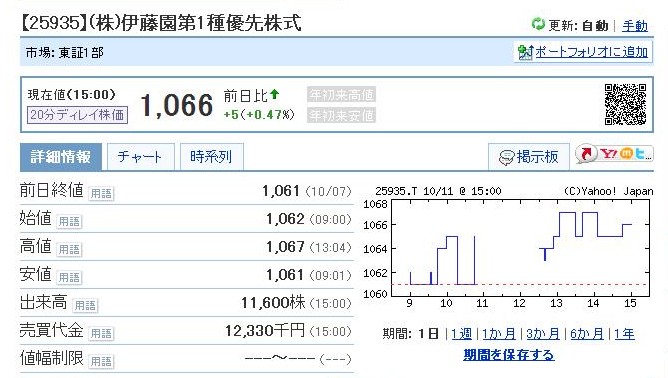Switch to the チャート tab

click(x=141, y=157)
